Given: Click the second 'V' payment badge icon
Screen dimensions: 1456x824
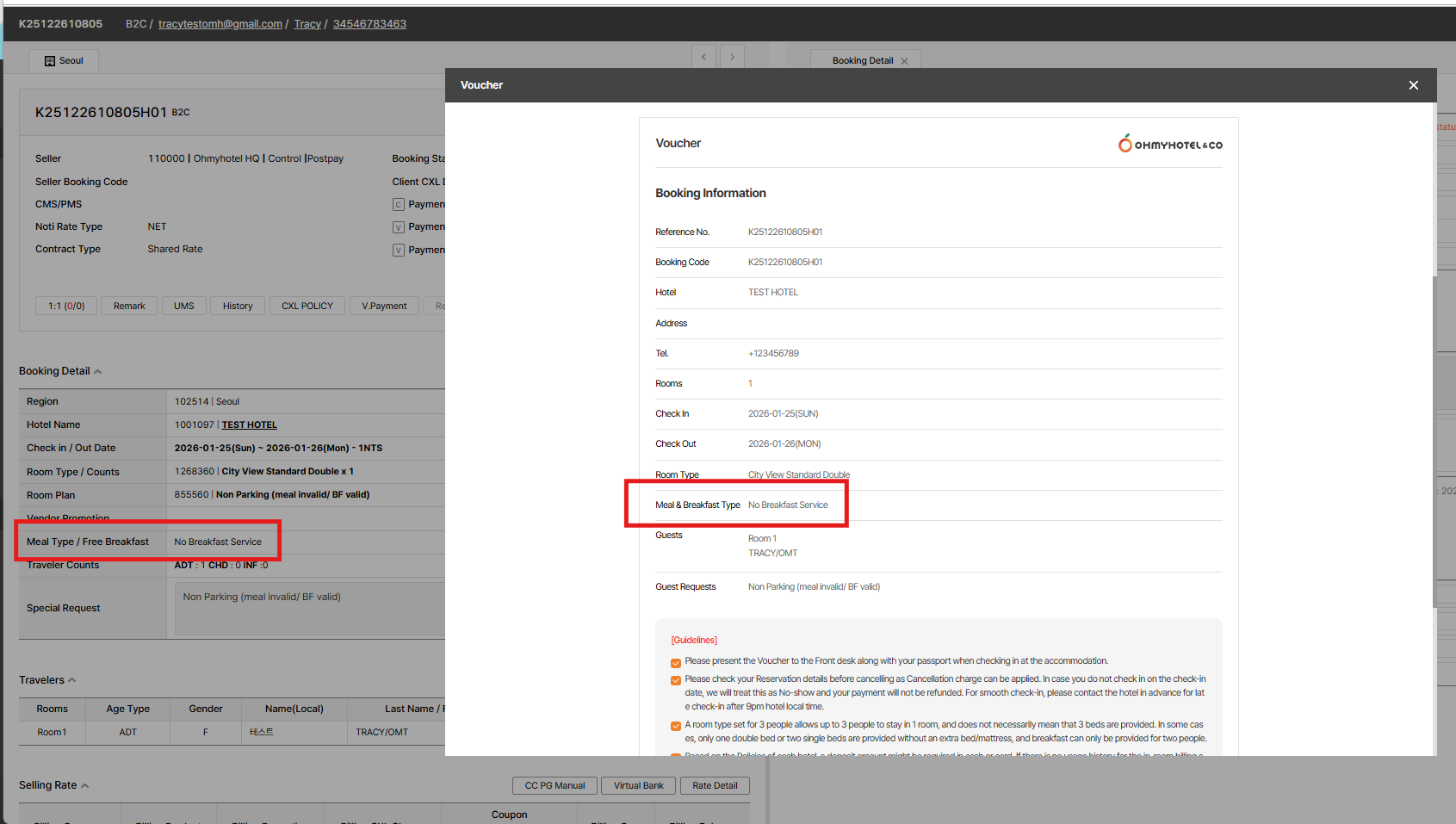Looking at the screenshot, I should [x=398, y=251].
